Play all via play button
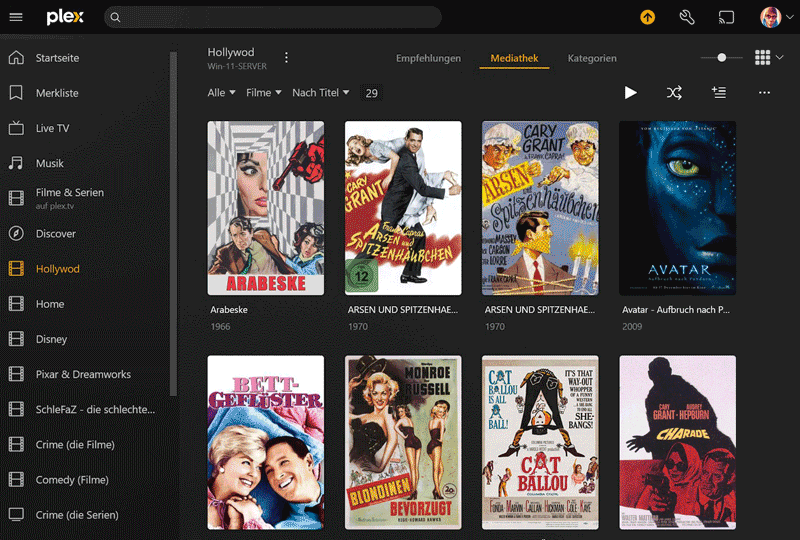 pos(630,92)
